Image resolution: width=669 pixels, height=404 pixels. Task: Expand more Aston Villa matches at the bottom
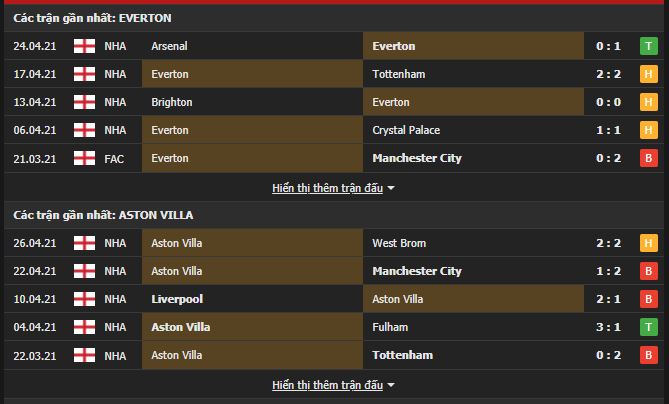333,385
